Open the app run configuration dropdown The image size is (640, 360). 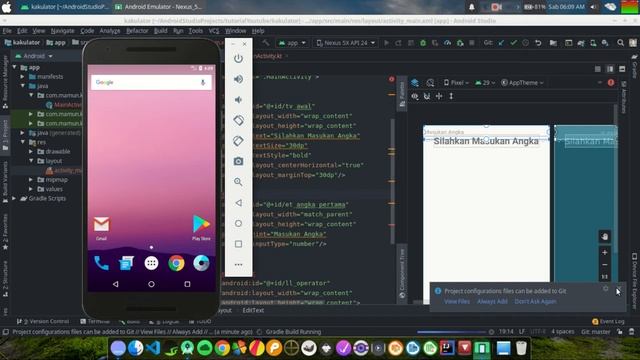coord(292,43)
